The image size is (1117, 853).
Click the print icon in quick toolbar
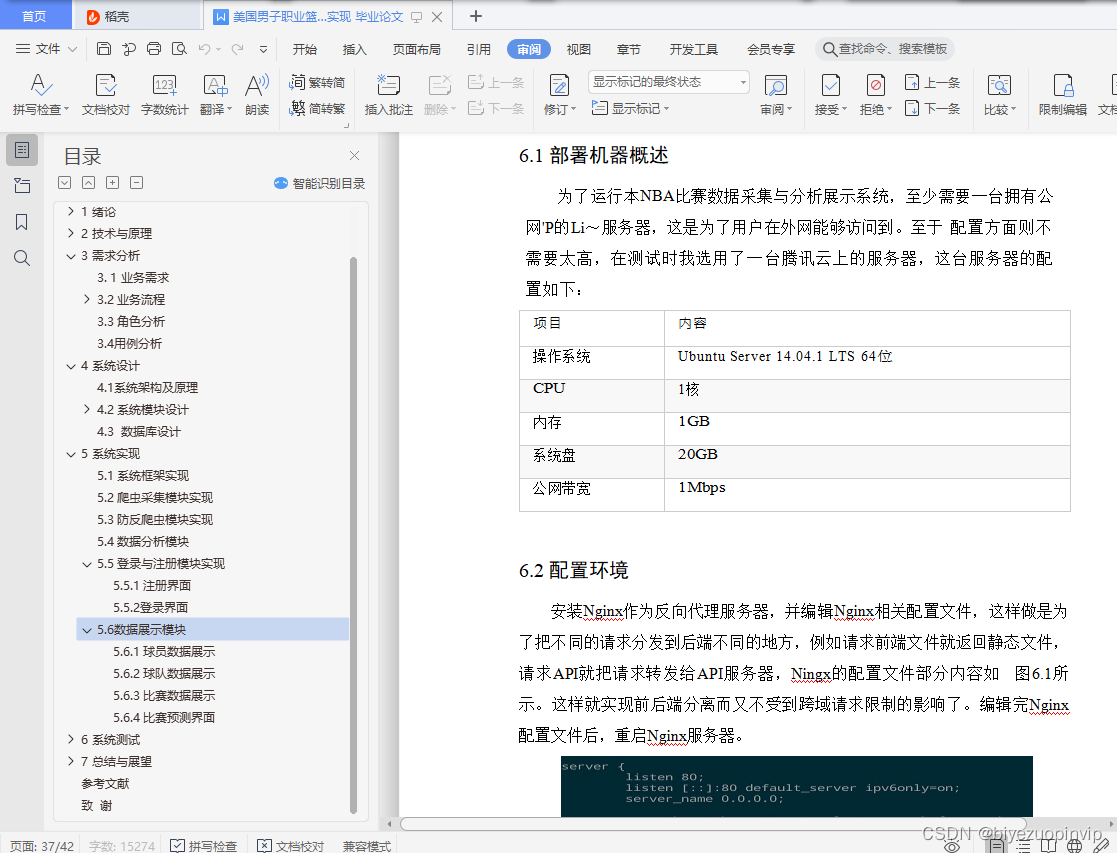tap(154, 49)
